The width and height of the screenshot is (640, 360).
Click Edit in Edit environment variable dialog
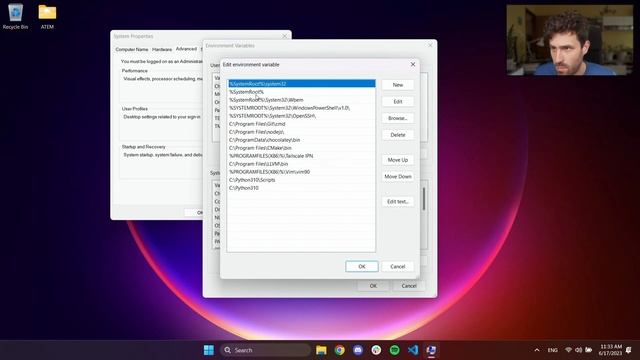tap(398, 102)
